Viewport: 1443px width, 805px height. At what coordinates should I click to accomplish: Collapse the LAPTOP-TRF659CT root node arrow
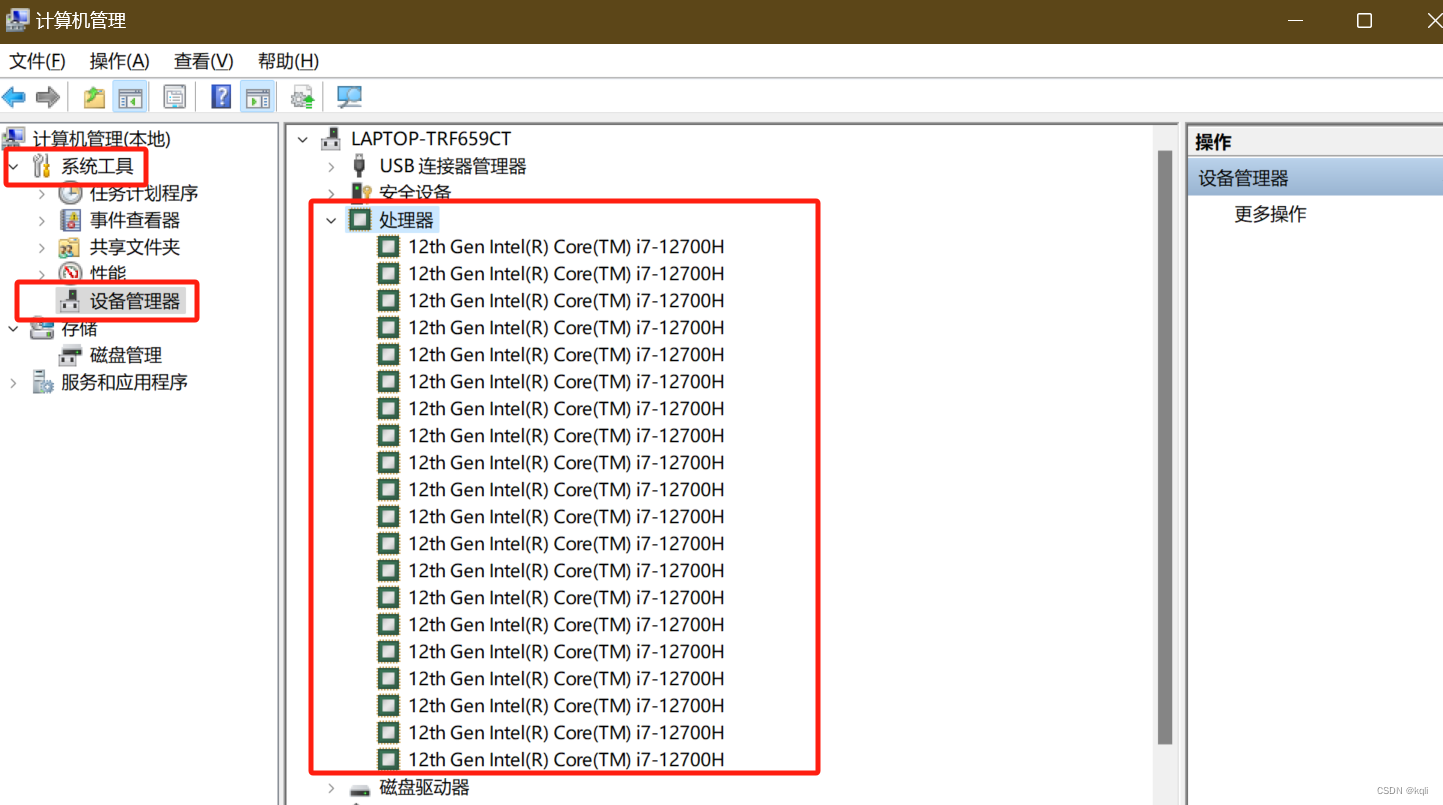pos(303,139)
